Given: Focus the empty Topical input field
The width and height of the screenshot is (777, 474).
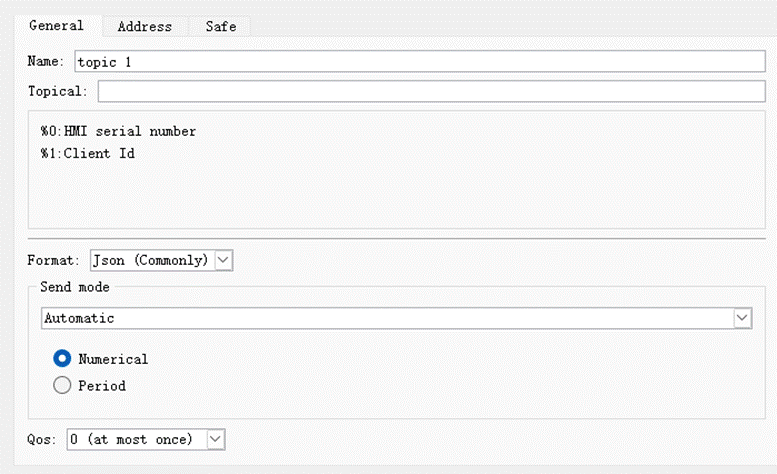Looking at the screenshot, I should pyautogui.click(x=431, y=92).
